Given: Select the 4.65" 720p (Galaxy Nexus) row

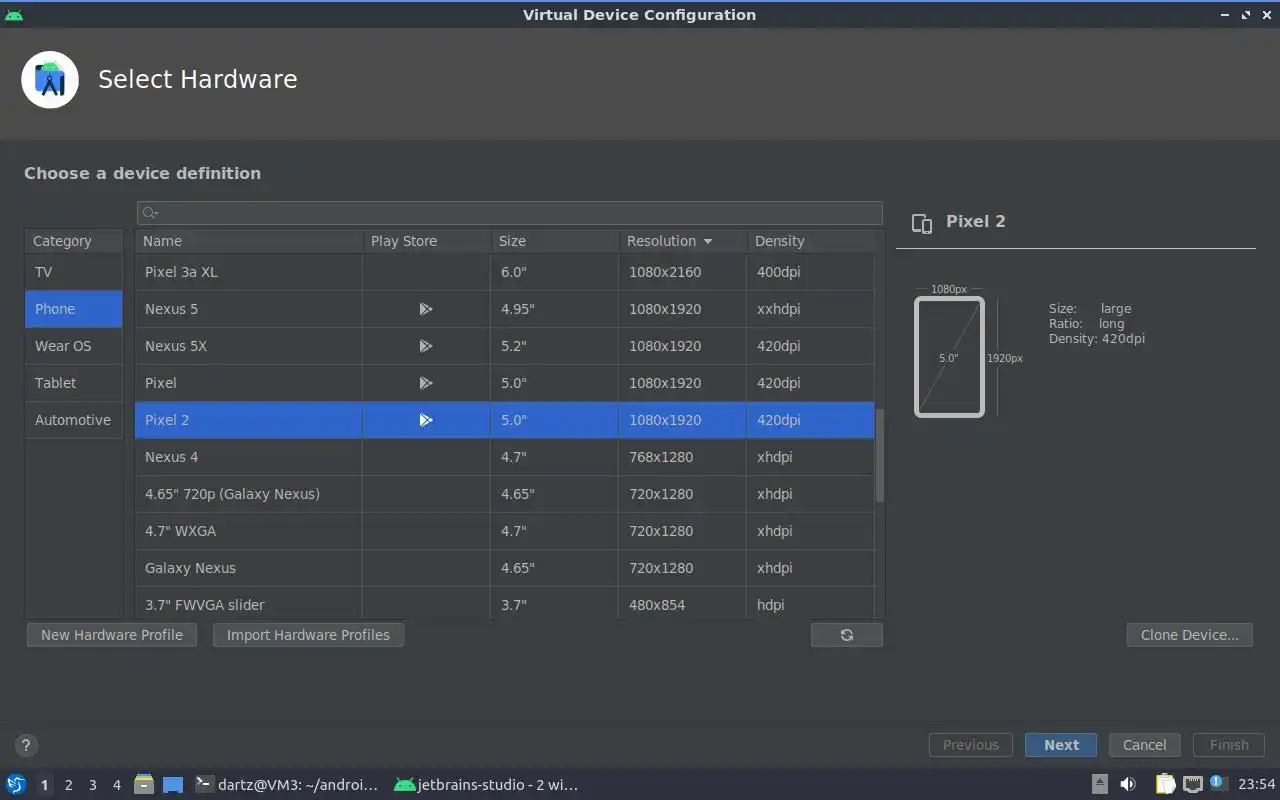Looking at the screenshot, I should 505,494.
